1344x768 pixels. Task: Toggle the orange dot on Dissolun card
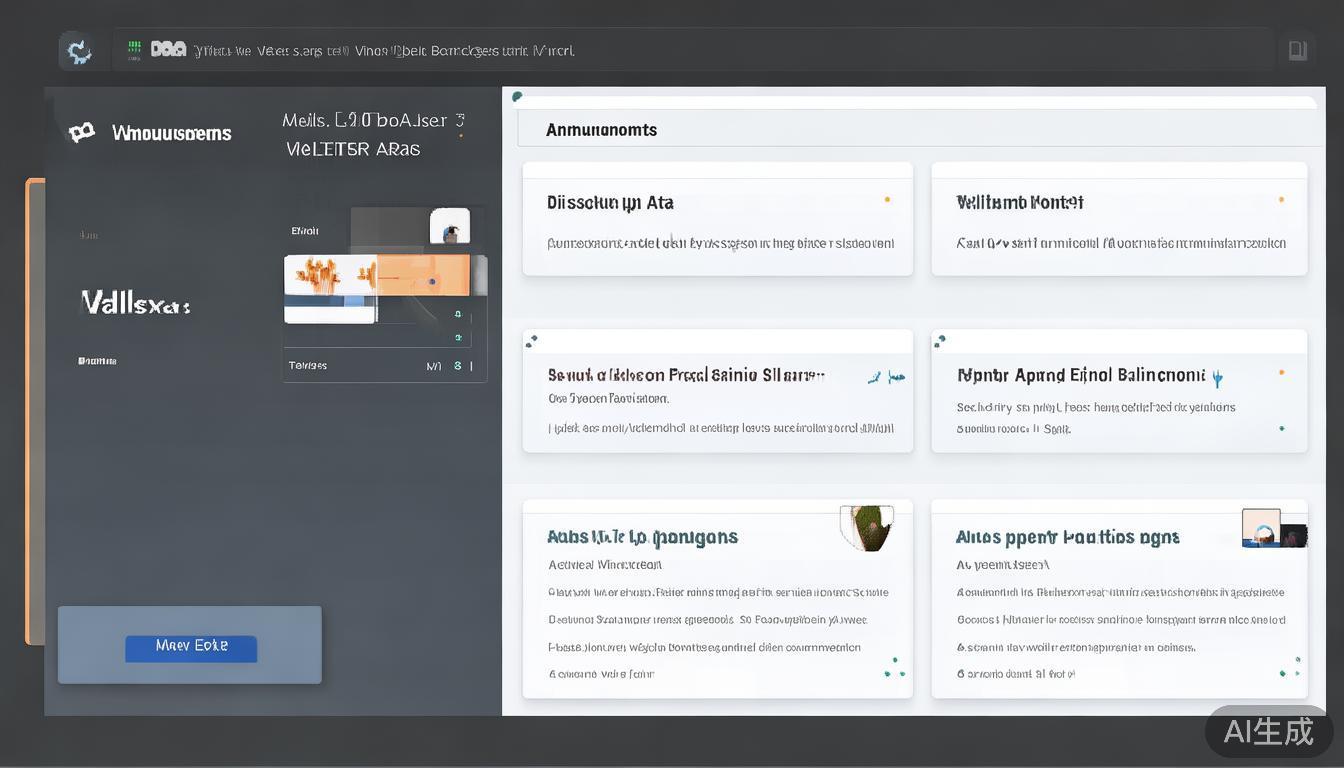pos(887,199)
